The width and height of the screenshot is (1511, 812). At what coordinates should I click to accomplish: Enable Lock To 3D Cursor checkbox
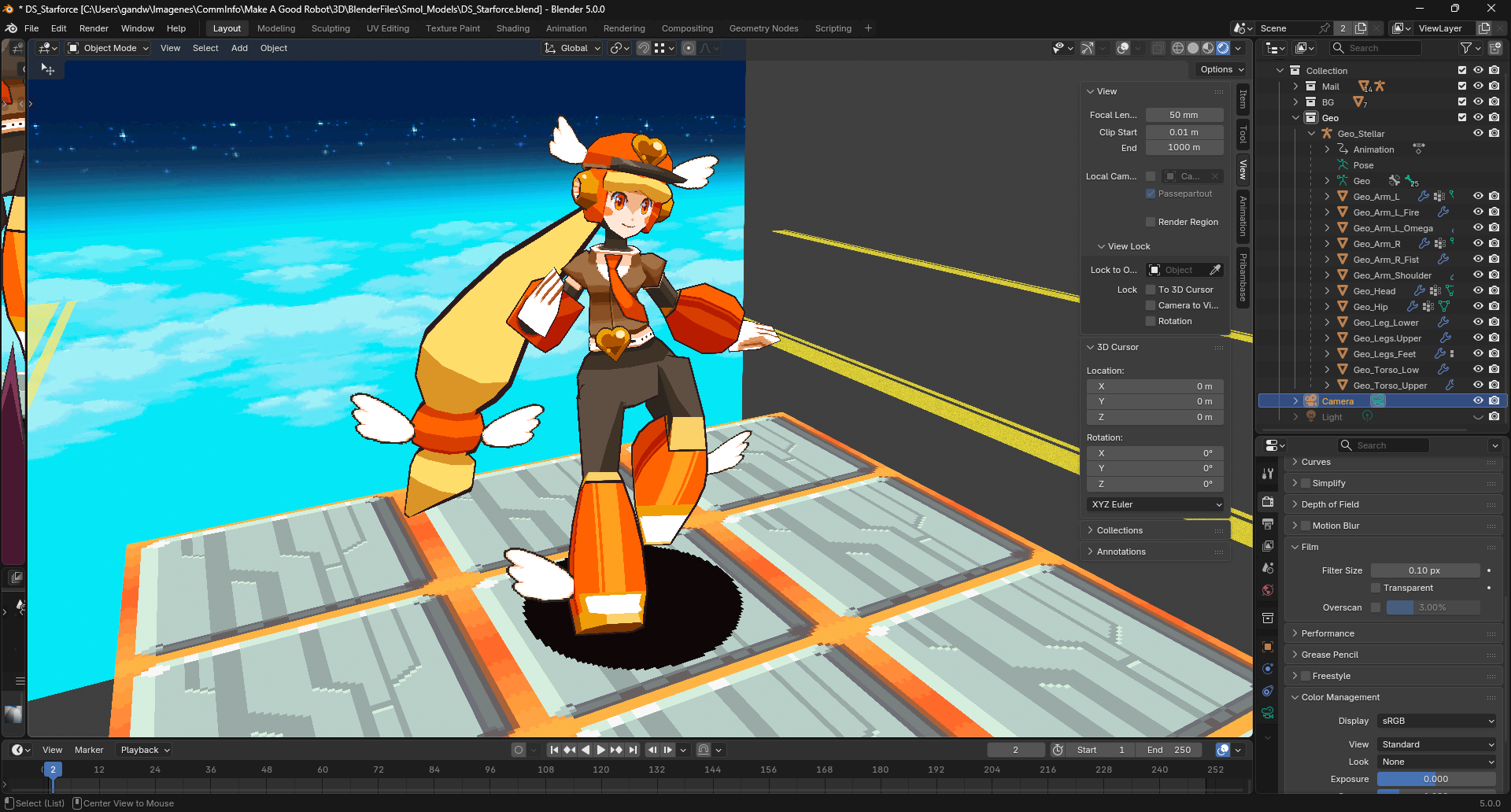(x=1151, y=290)
